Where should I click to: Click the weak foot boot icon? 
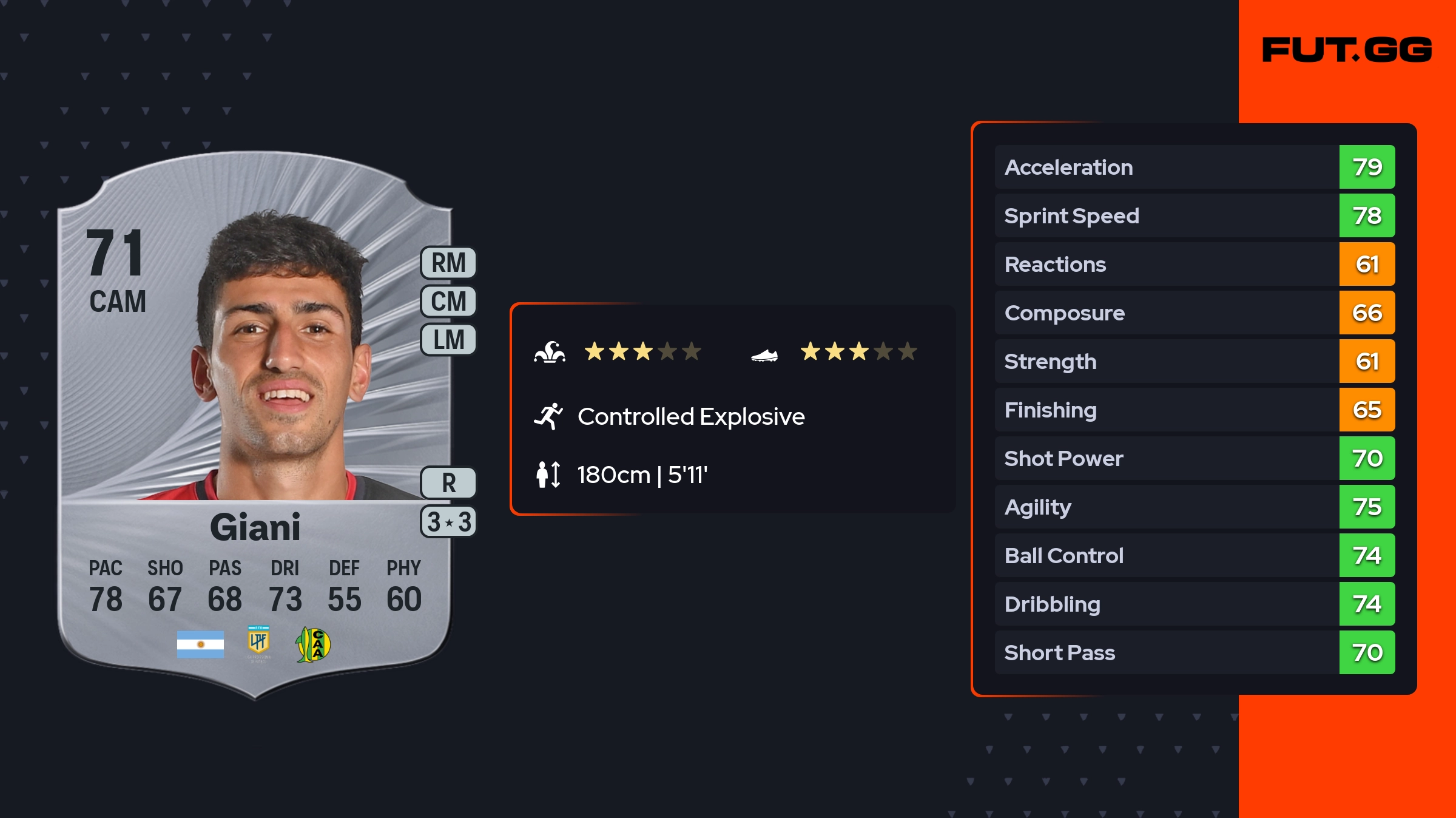click(x=764, y=355)
